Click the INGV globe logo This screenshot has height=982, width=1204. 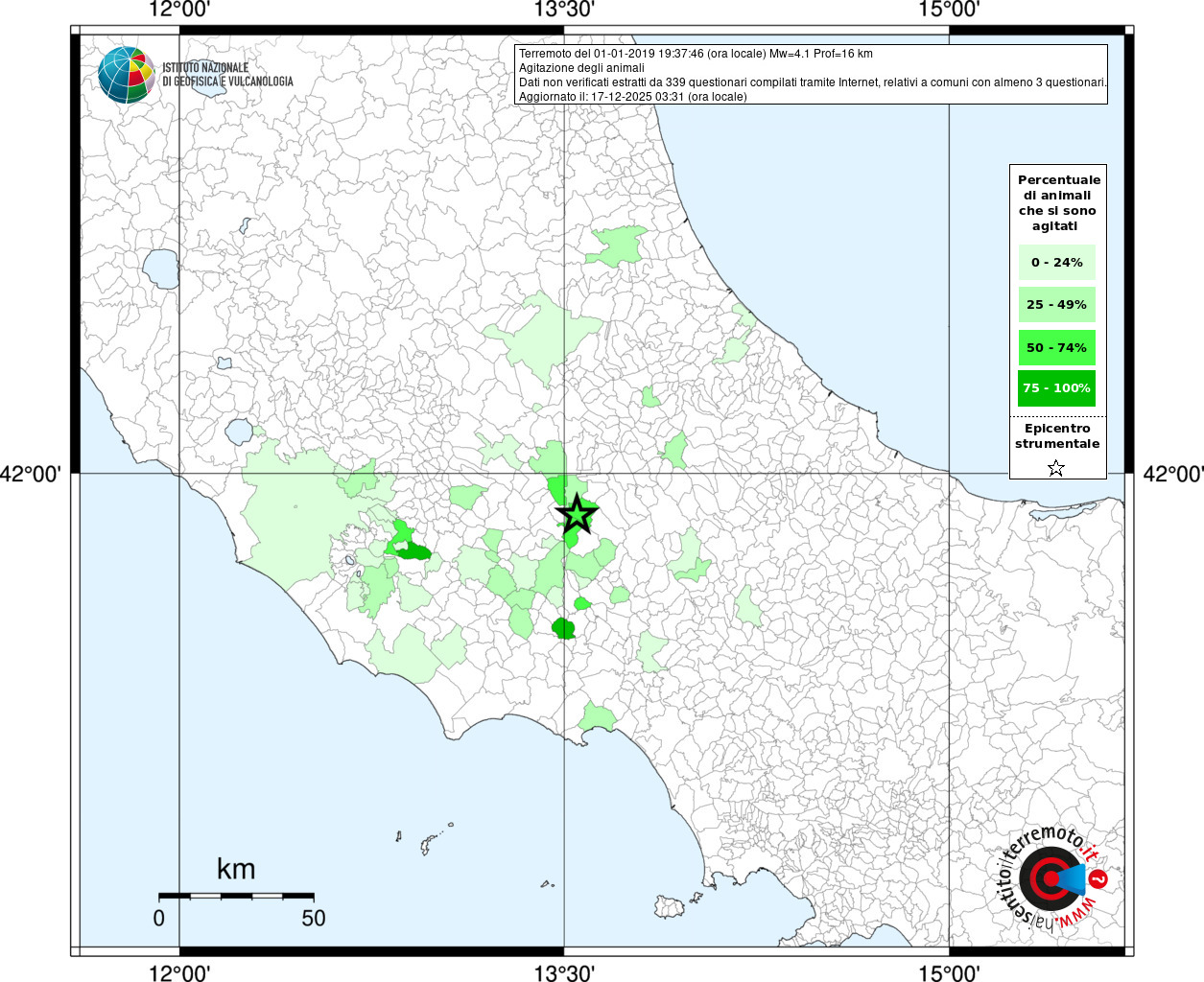pos(126,75)
